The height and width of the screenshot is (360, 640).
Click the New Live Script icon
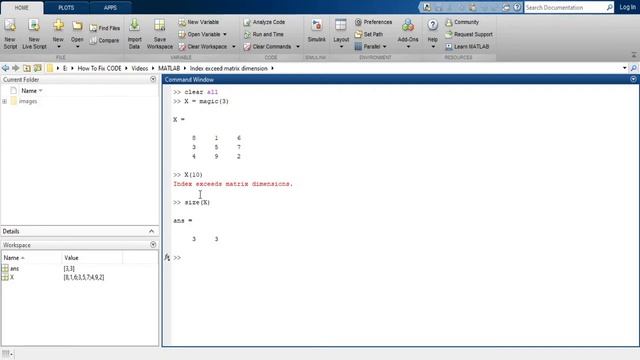coord(34,26)
